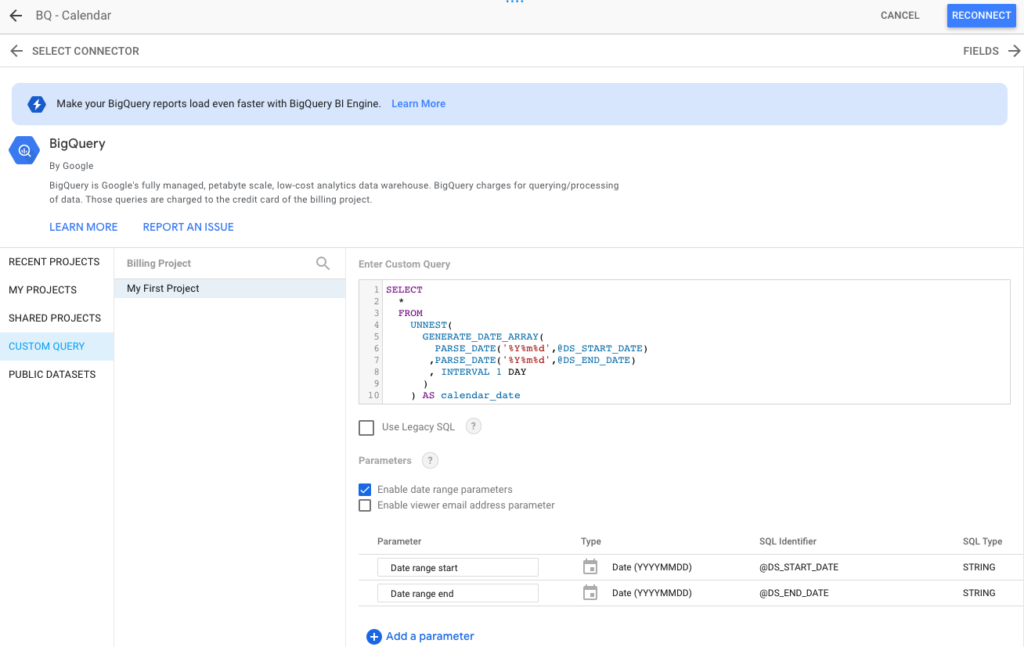The width and height of the screenshot is (1024, 647).
Task: Click Date (YYYYMMDD) type in start row
Action: pos(652,567)
